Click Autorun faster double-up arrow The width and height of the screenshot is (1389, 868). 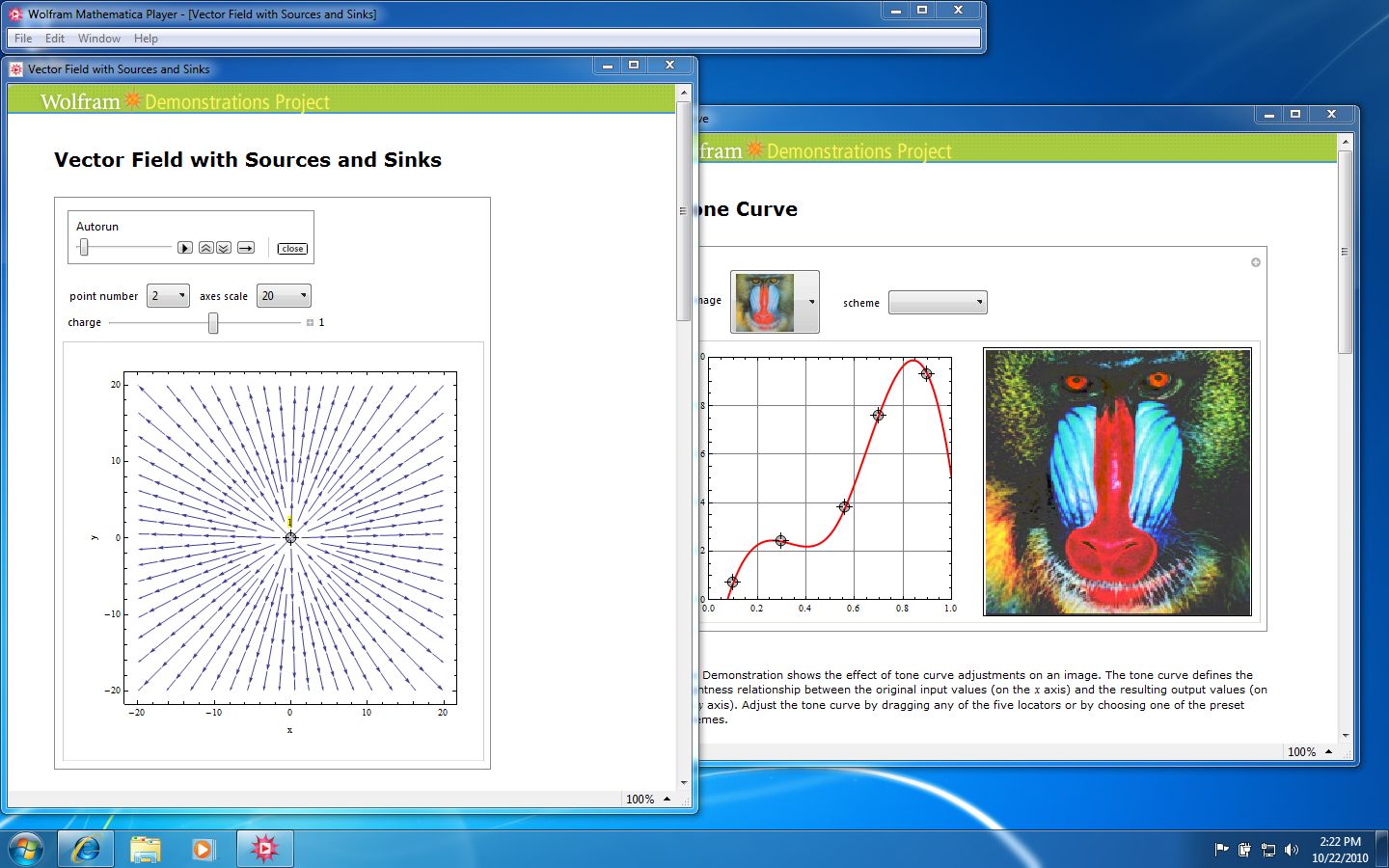pos(205,248)
